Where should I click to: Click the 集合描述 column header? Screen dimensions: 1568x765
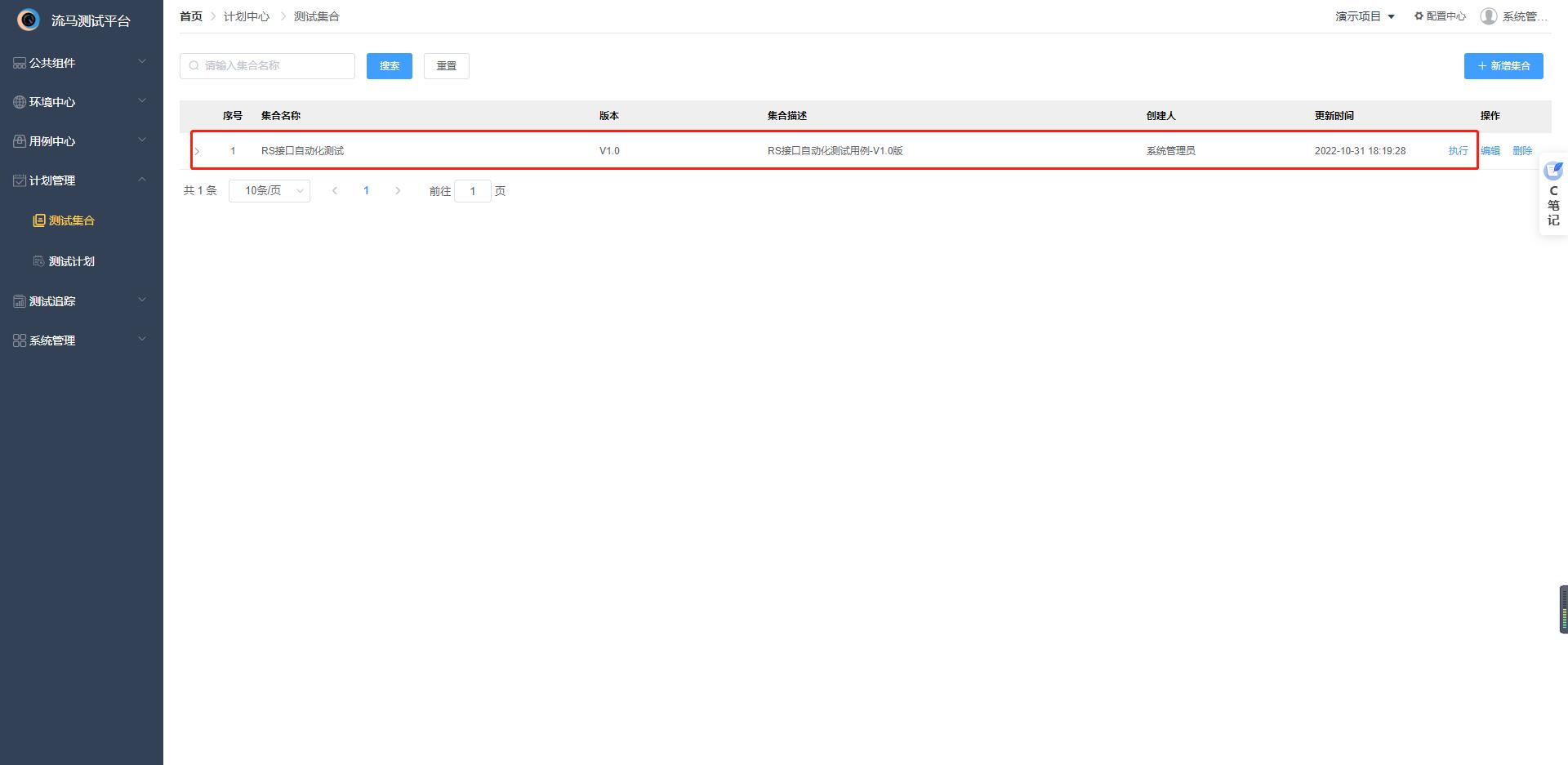tap(787, 116)
